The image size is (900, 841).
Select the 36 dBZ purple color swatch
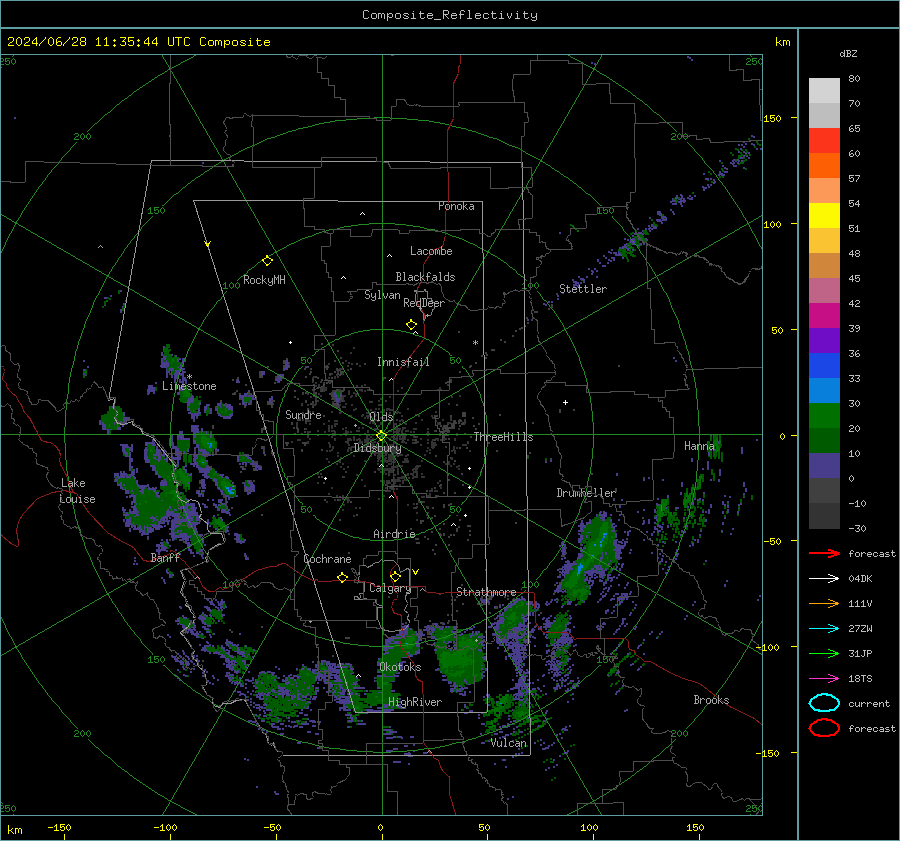click(824, 340)
